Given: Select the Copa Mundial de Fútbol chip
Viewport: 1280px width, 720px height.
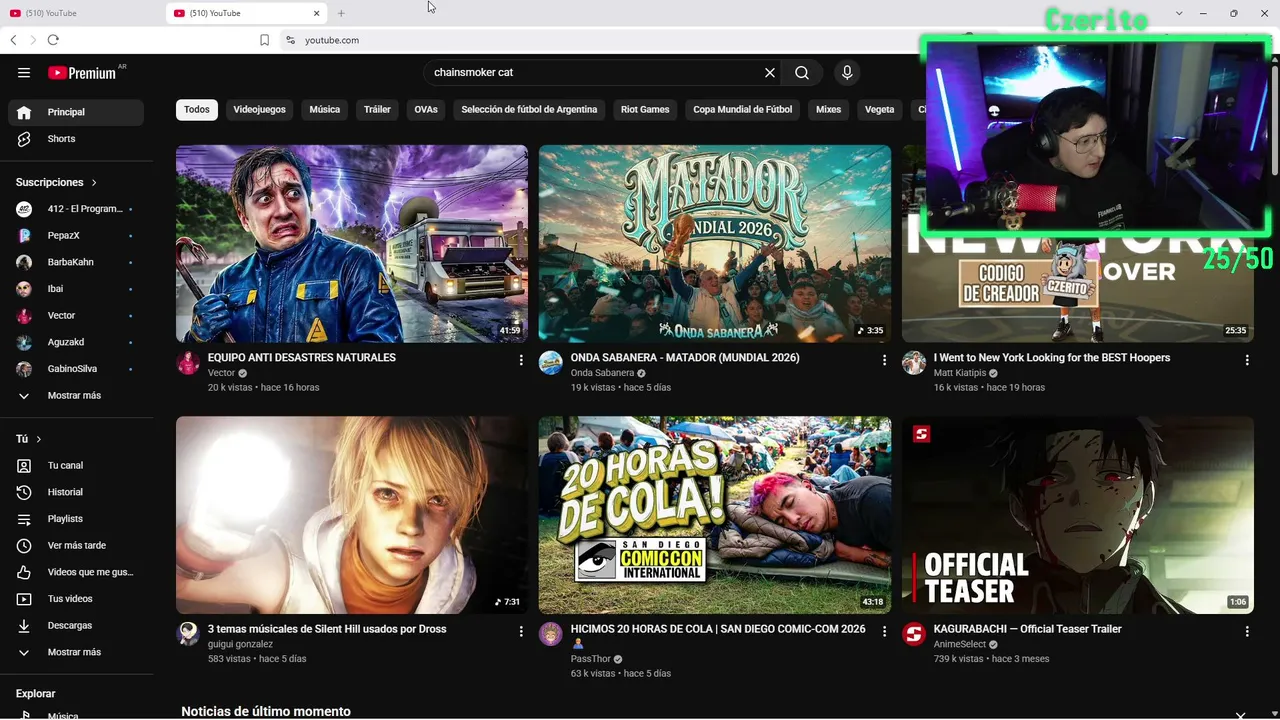Looking at the screenshot, I should coord(743,109).
